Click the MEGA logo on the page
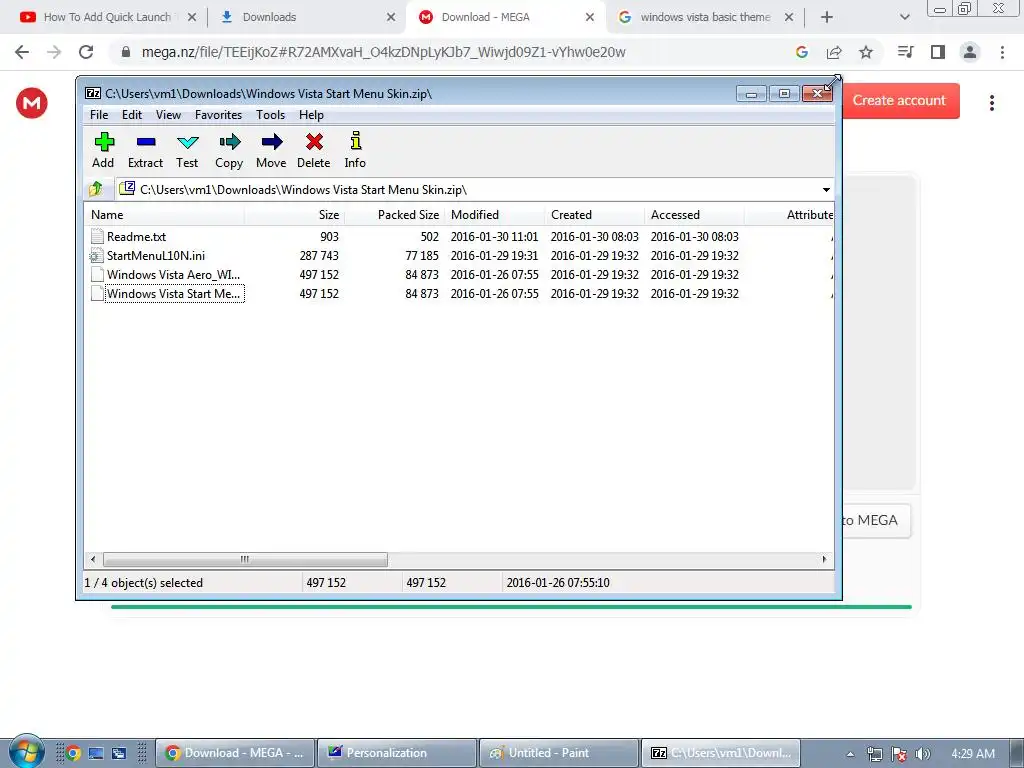The height and width of the screenshot is (768, 1024). tap(31, 103)
